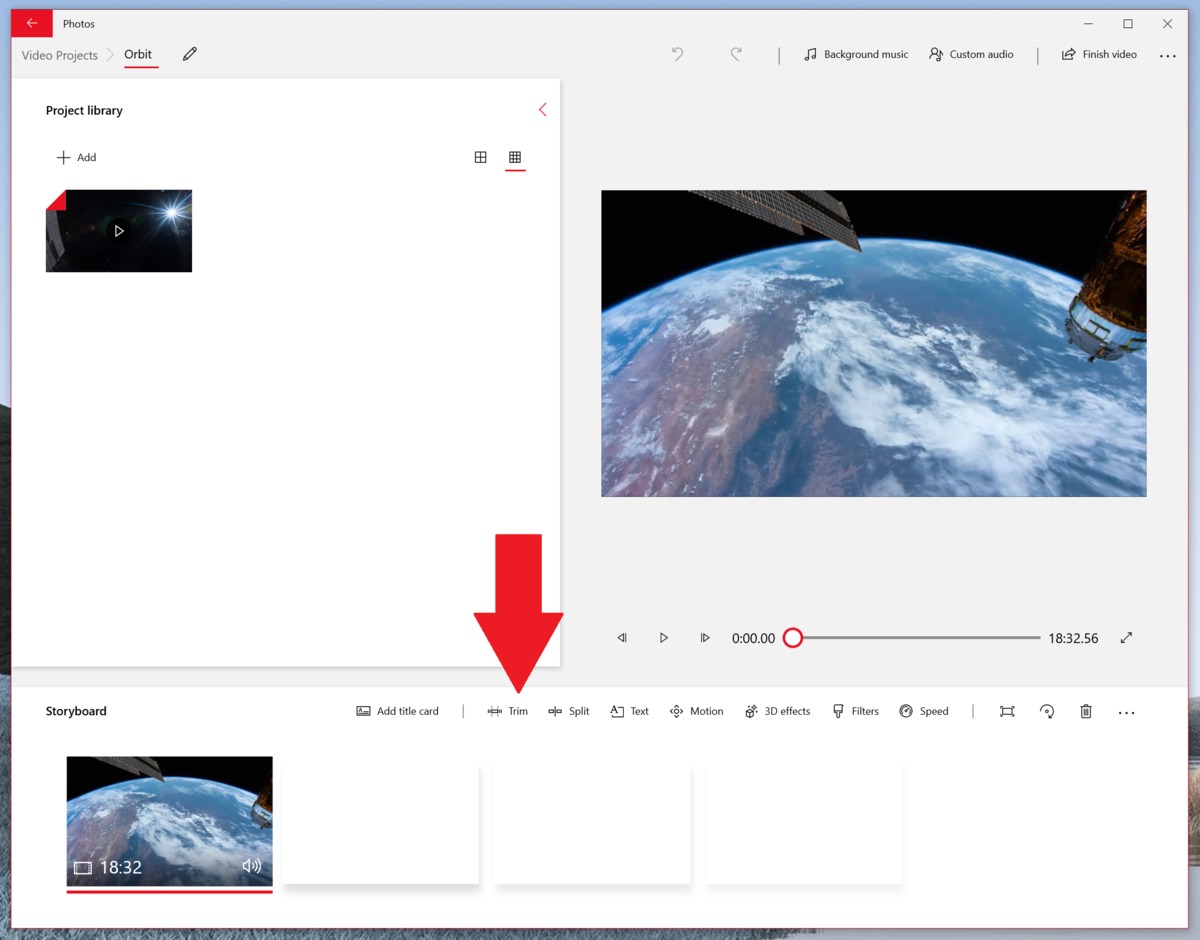Screen dimensions: 1200x940
Task: Add media to Project library
Action: (x=77, y=157)
